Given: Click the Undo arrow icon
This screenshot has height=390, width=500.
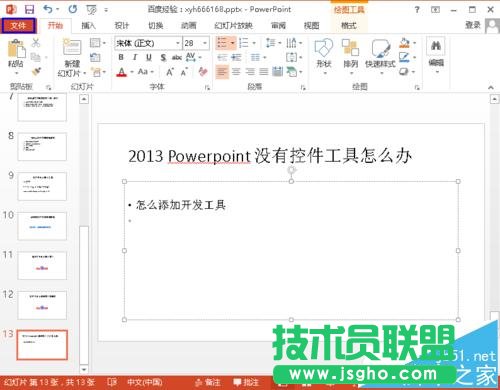Looking at the screenshot, I should pos(48,9).
